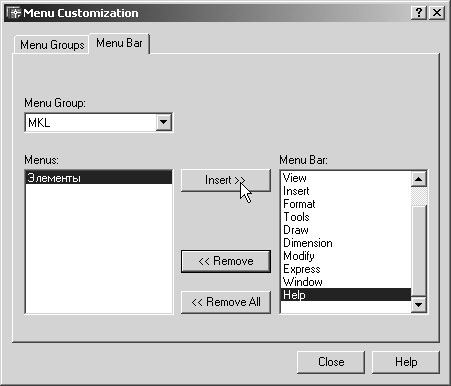This screenshot has width=451, height=386.
Task: Click the << Remove All button
Action: click(226, 302)
